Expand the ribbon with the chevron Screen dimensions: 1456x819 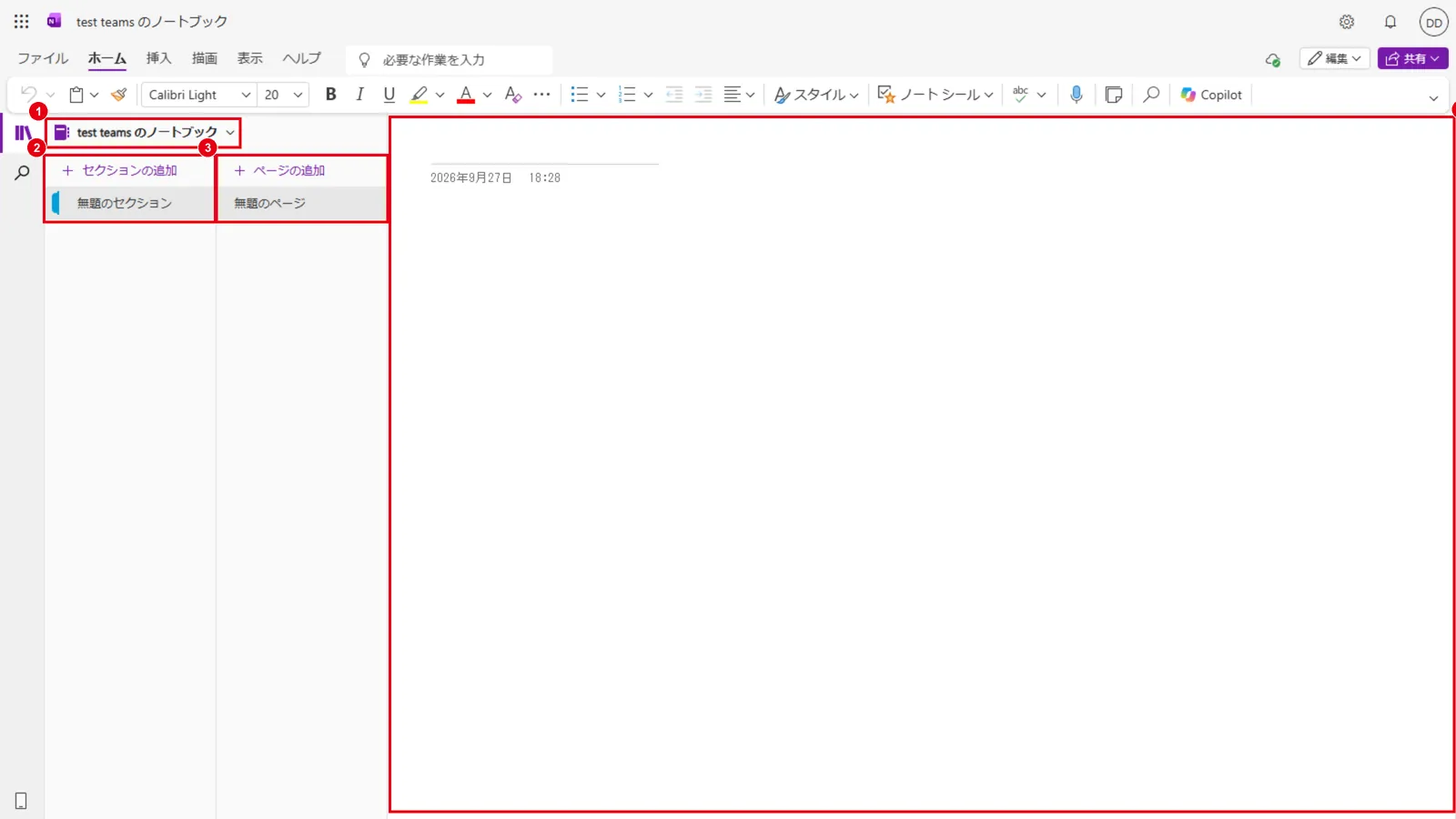[1433, 97]
